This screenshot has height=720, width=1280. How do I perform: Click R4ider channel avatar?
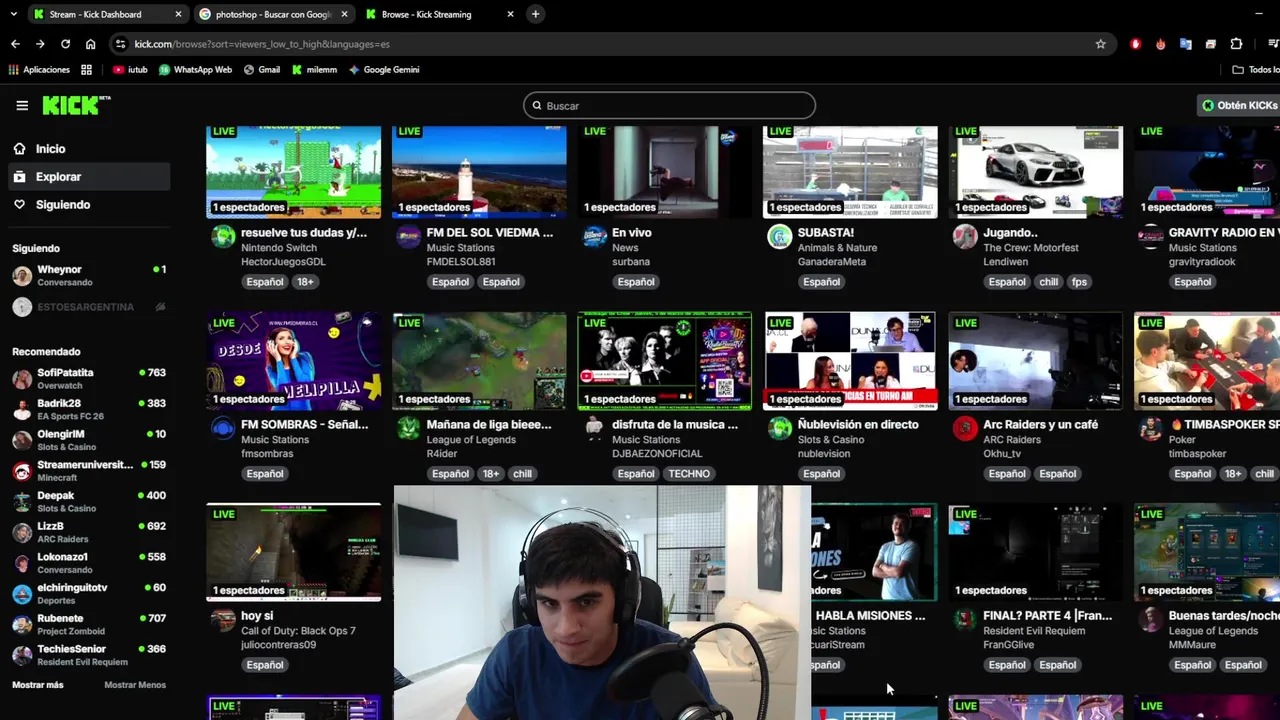(x=408, y=428)
